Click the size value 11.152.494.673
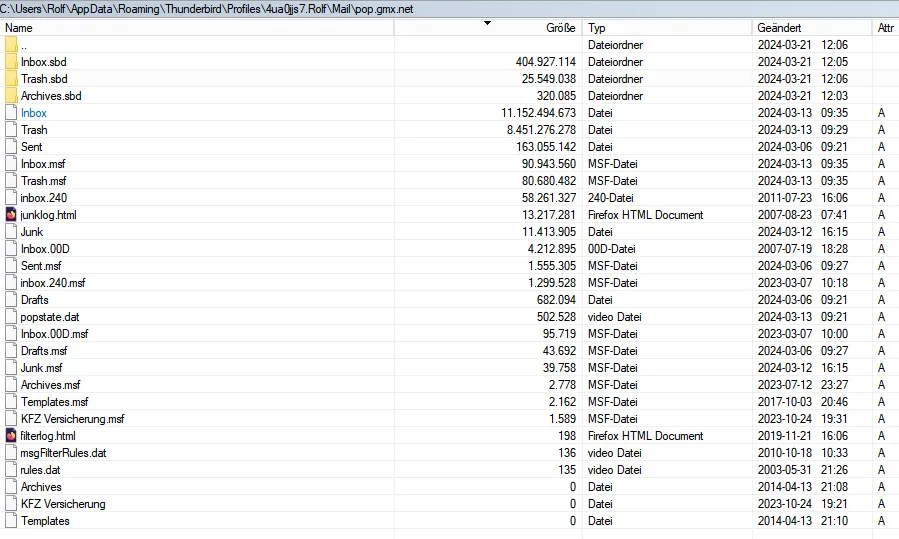This screenshot has height=539, width=899. [x=538, y=113]
